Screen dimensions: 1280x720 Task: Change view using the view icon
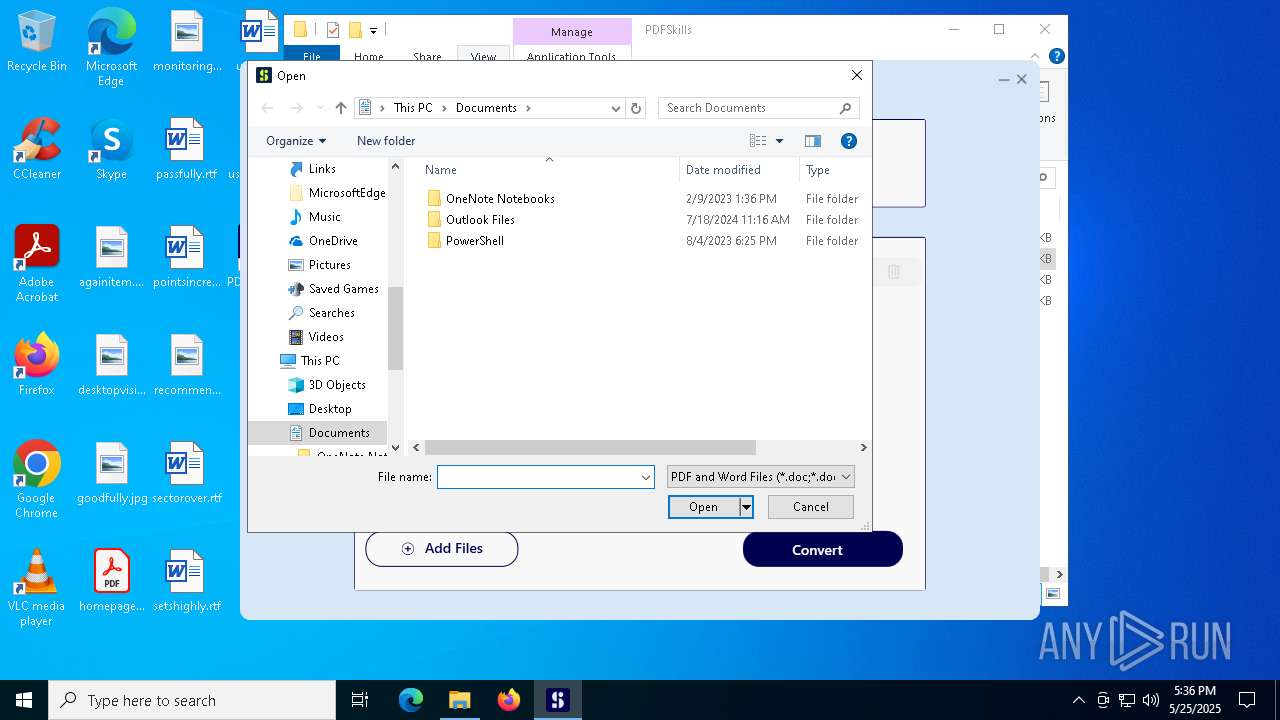pyautogui.click(x=758, y=141)
